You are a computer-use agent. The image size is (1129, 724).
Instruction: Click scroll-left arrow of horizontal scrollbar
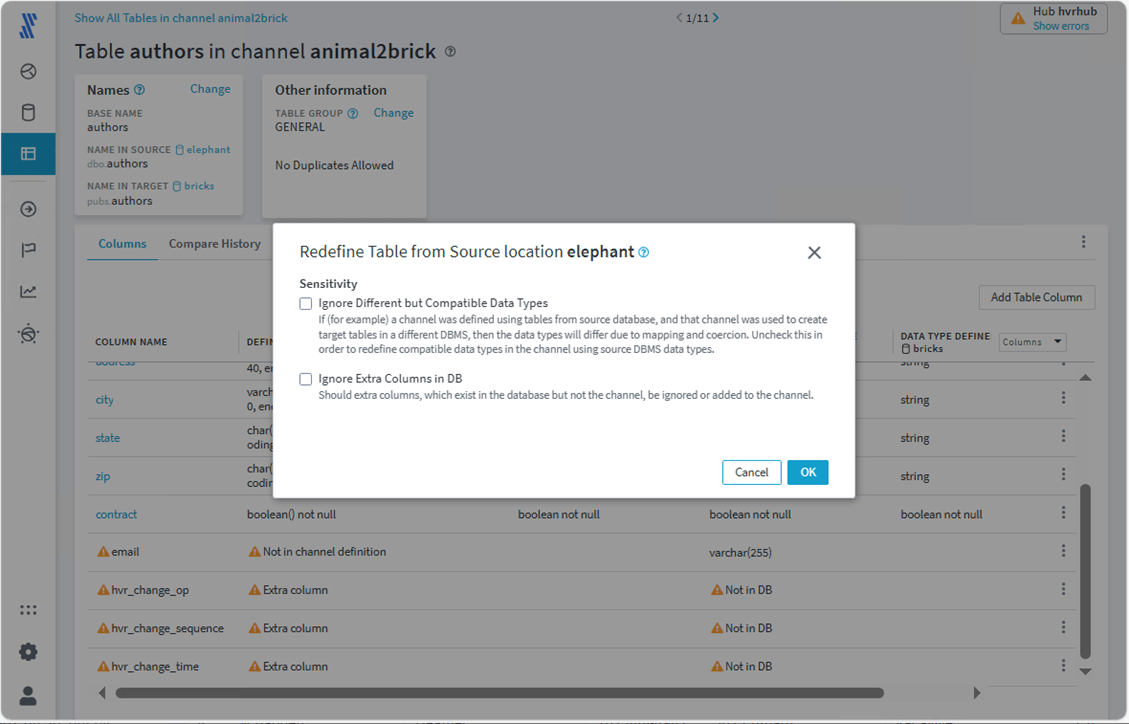tap(102, 693)
